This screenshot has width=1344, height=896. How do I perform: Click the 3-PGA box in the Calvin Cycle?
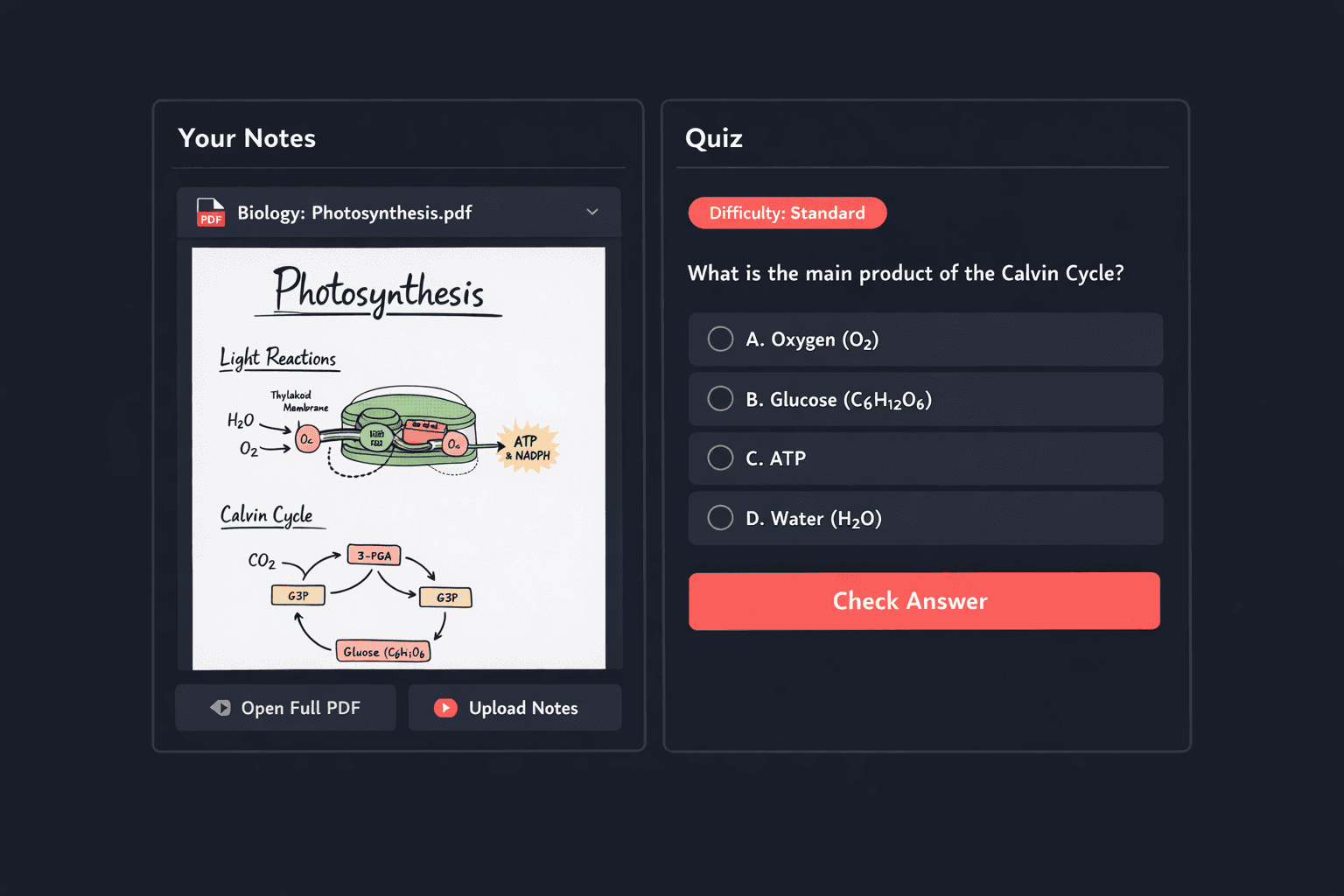coord(374,554)
